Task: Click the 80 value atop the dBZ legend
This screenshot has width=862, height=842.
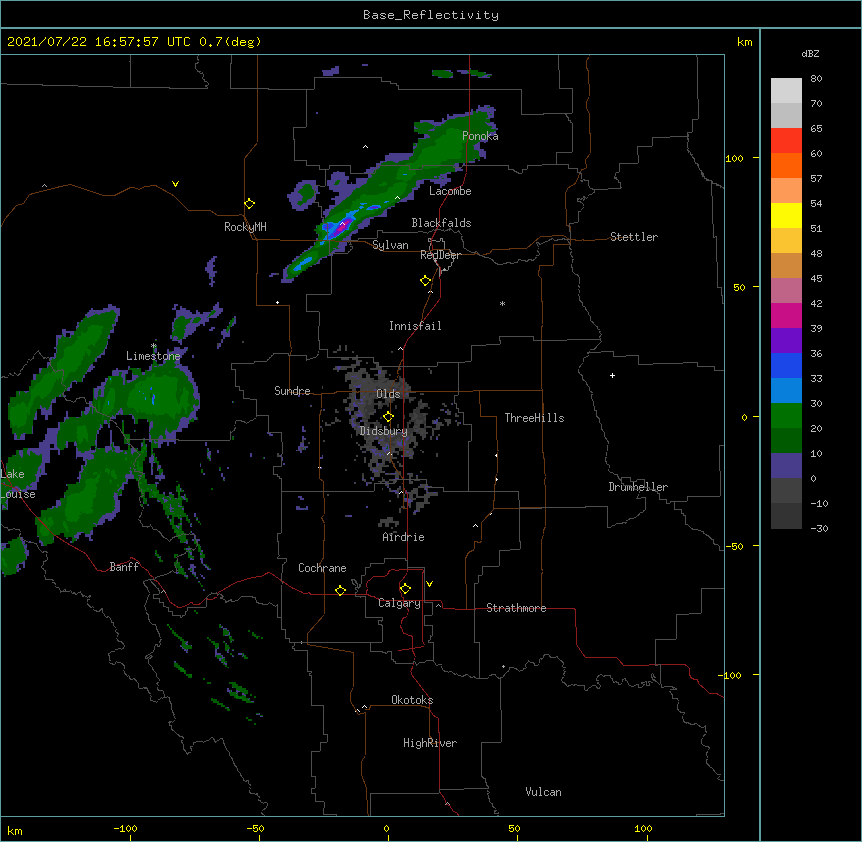Action: pos(816,78)
